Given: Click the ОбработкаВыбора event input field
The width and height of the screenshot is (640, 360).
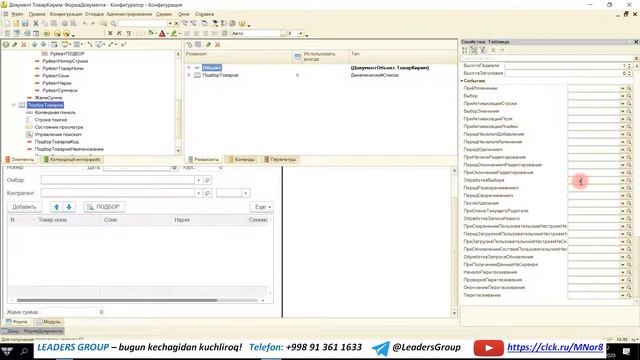Looking at the screenshot, I should click(594, 180).
